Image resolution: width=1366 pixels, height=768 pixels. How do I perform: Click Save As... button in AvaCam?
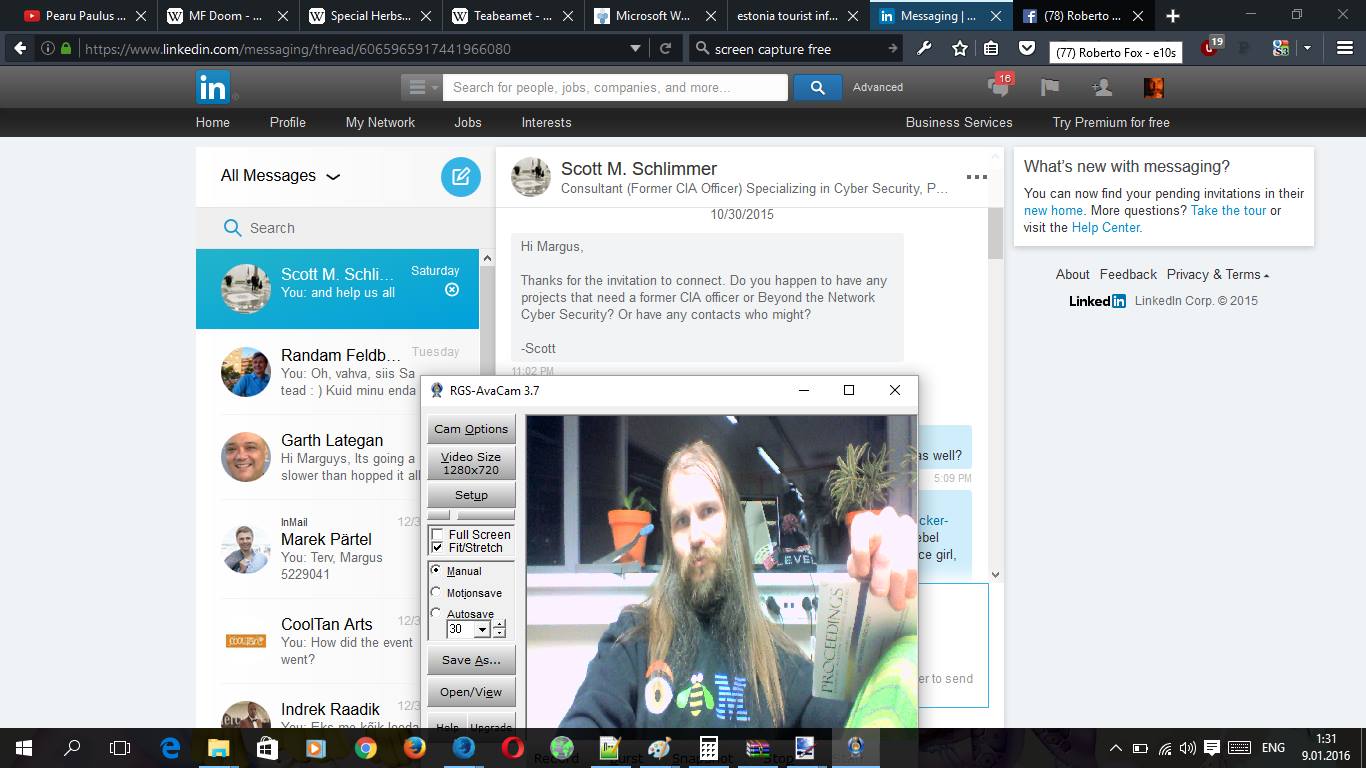click(471, 660)
